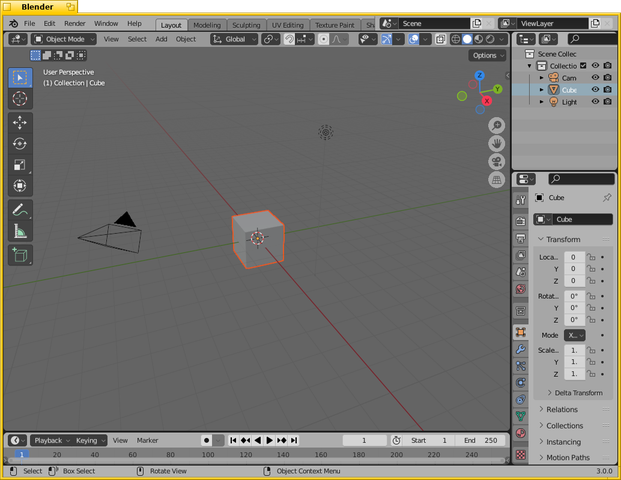Choose the Add Cube tool
621x480 pixels.
[20, 255]
